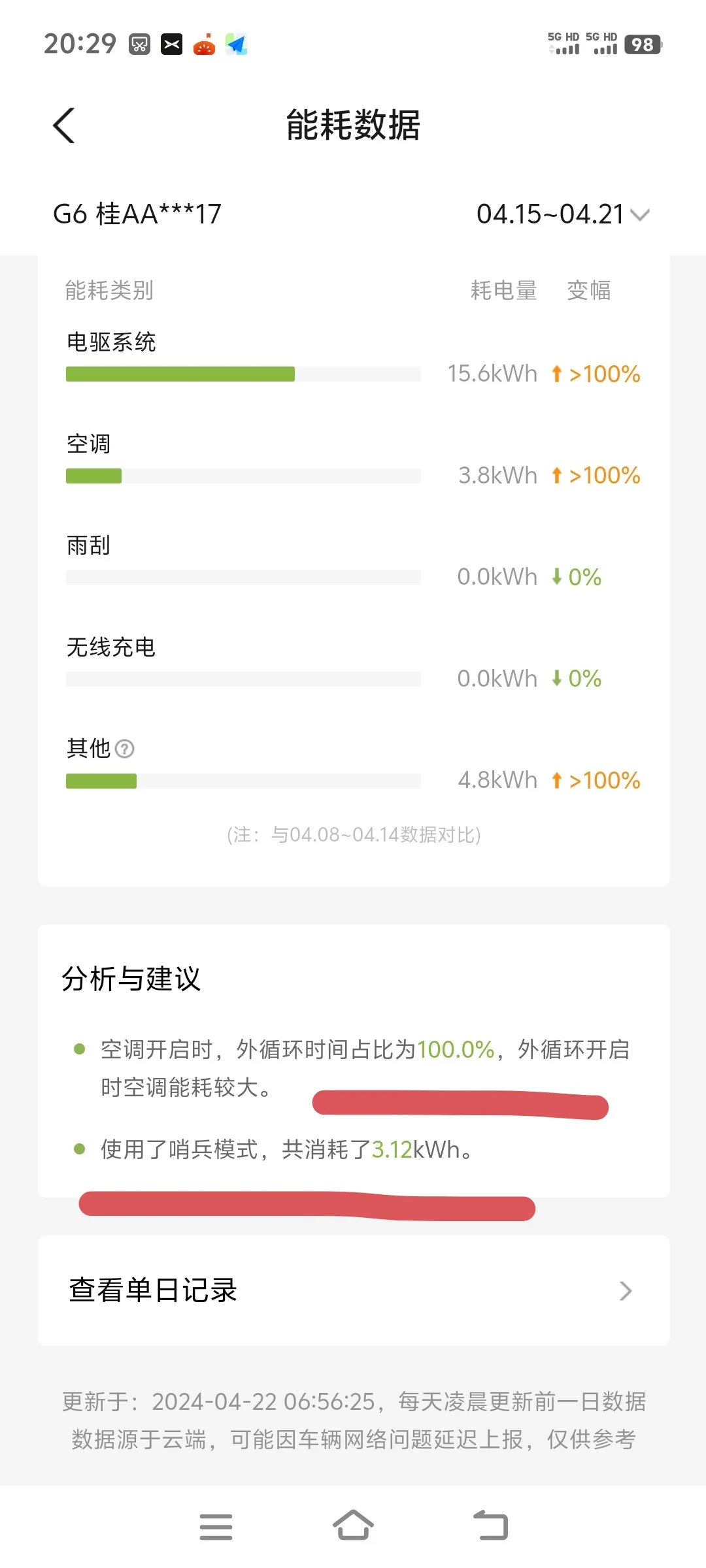
Task: Click the 空调 consumption bar
Action: tap(243, 476)
